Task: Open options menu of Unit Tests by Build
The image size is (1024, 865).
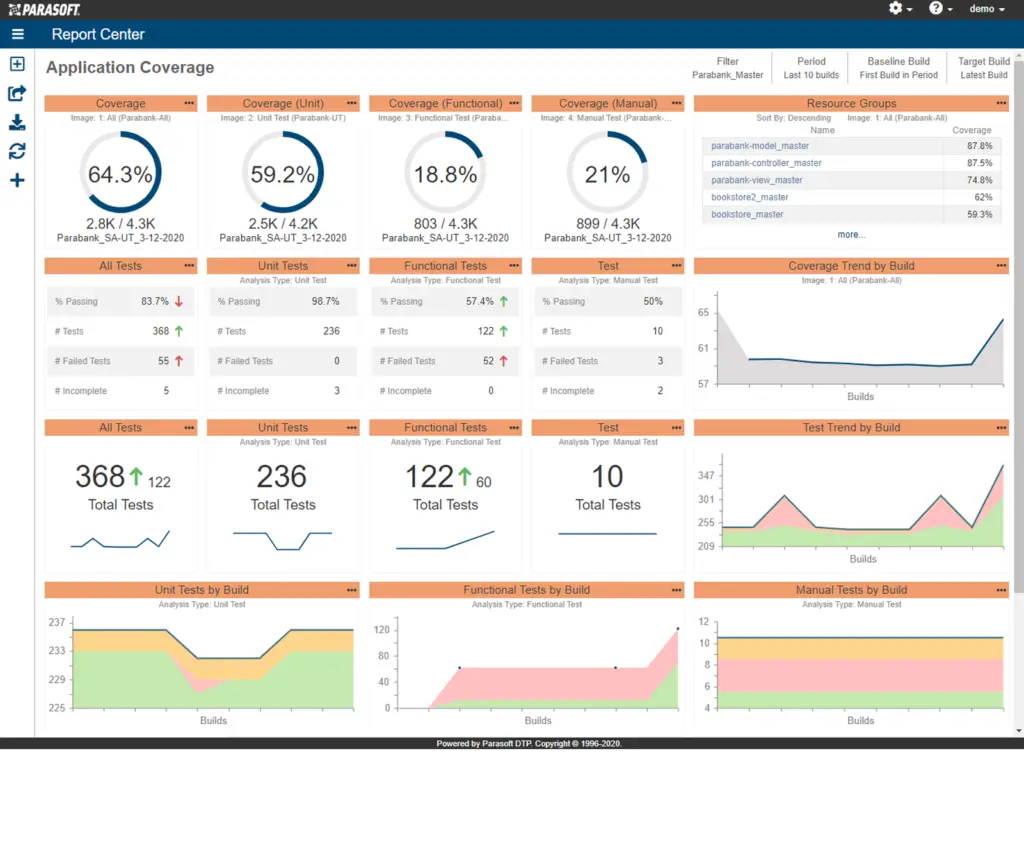Action: click(x=351, y=590)
